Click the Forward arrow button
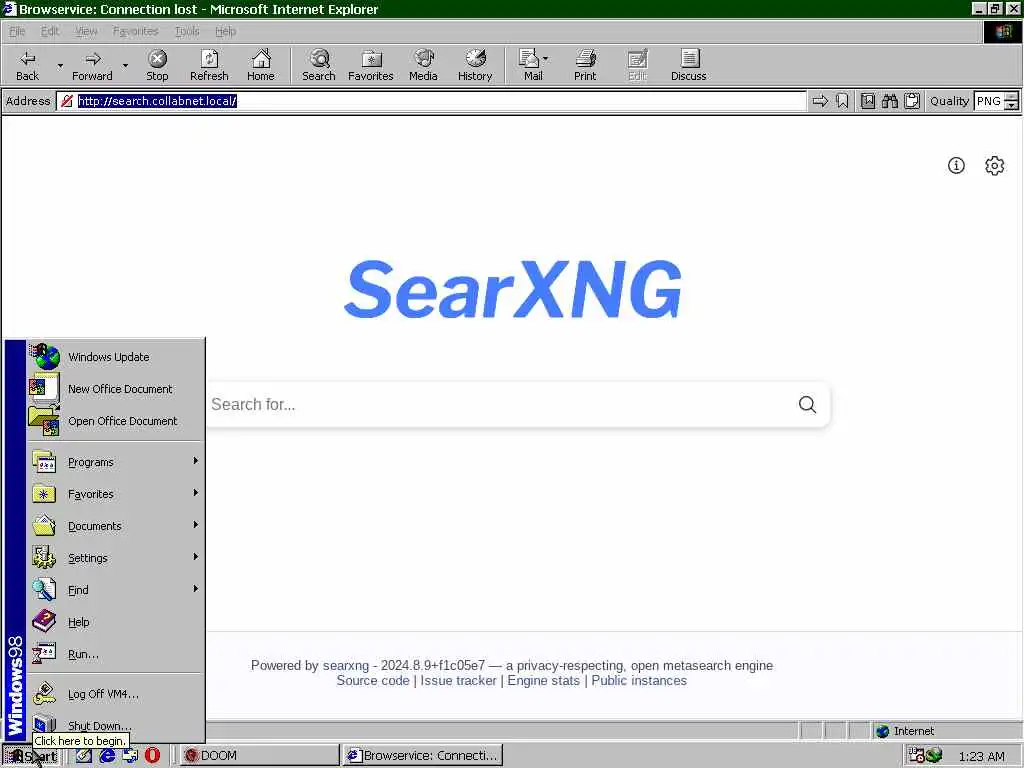This screenshot has height=768, width=1024. (x=92, y=65)
